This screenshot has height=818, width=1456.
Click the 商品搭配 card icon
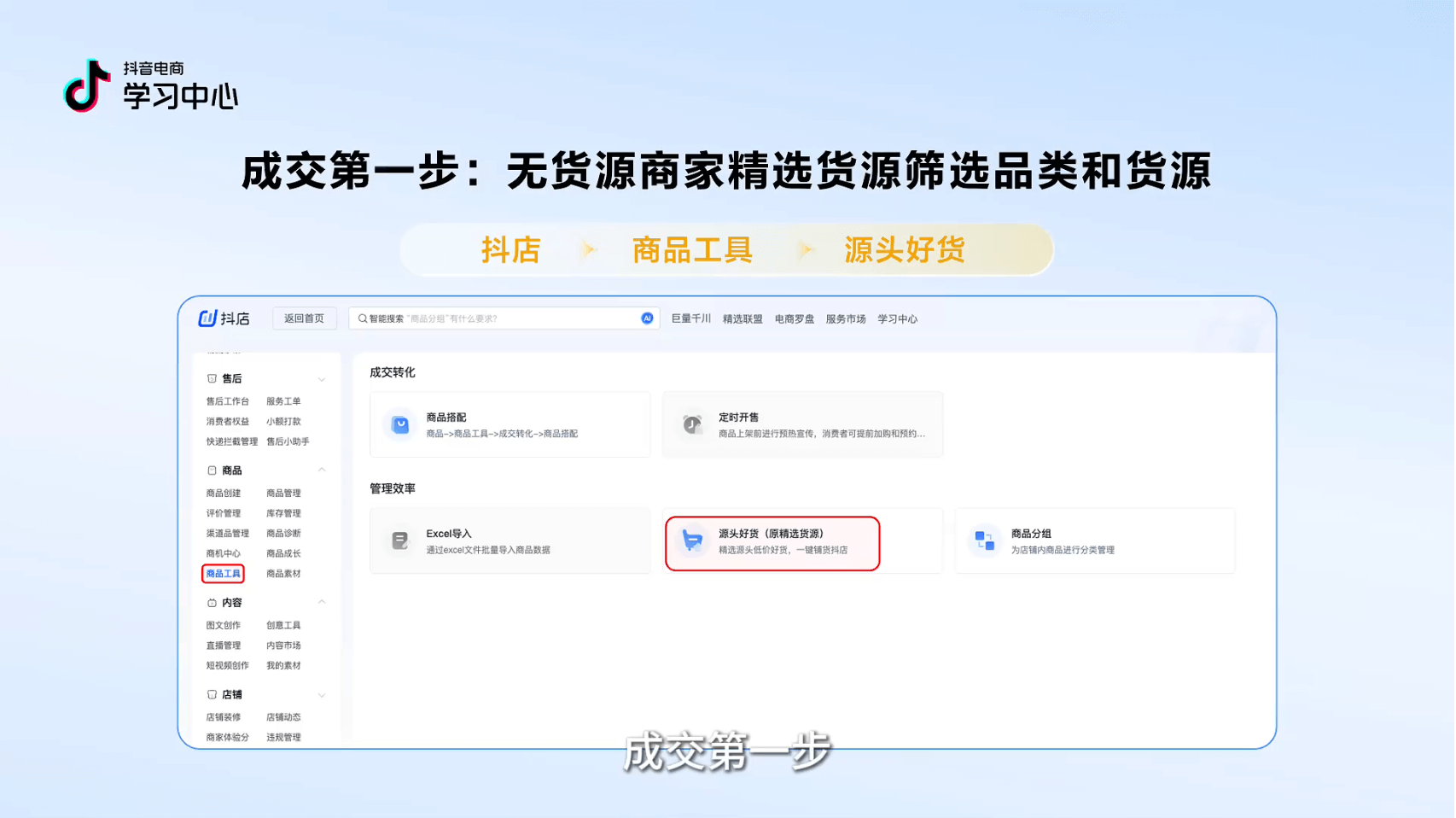pyautogui.click(x=399, y=424)
